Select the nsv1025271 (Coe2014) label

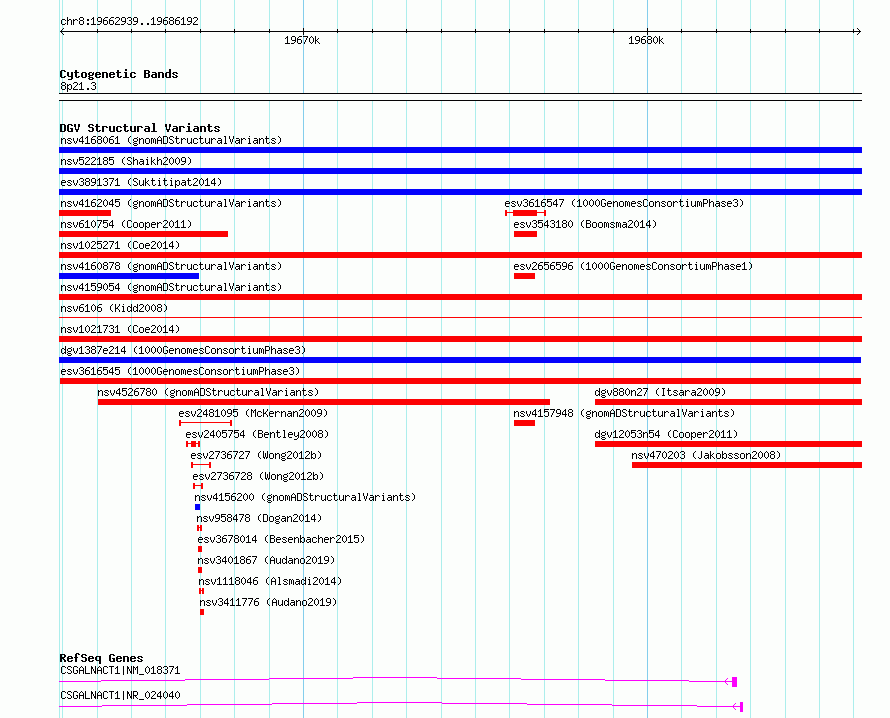pyautogui.click(x=120, y=245)
